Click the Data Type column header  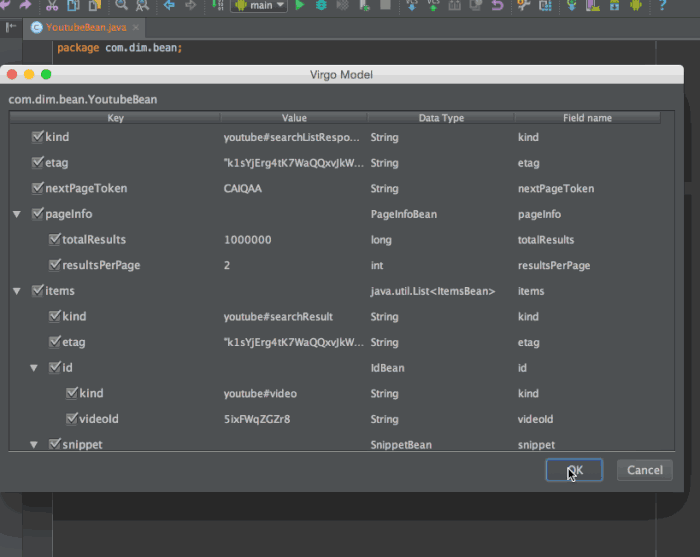point(441,118)
